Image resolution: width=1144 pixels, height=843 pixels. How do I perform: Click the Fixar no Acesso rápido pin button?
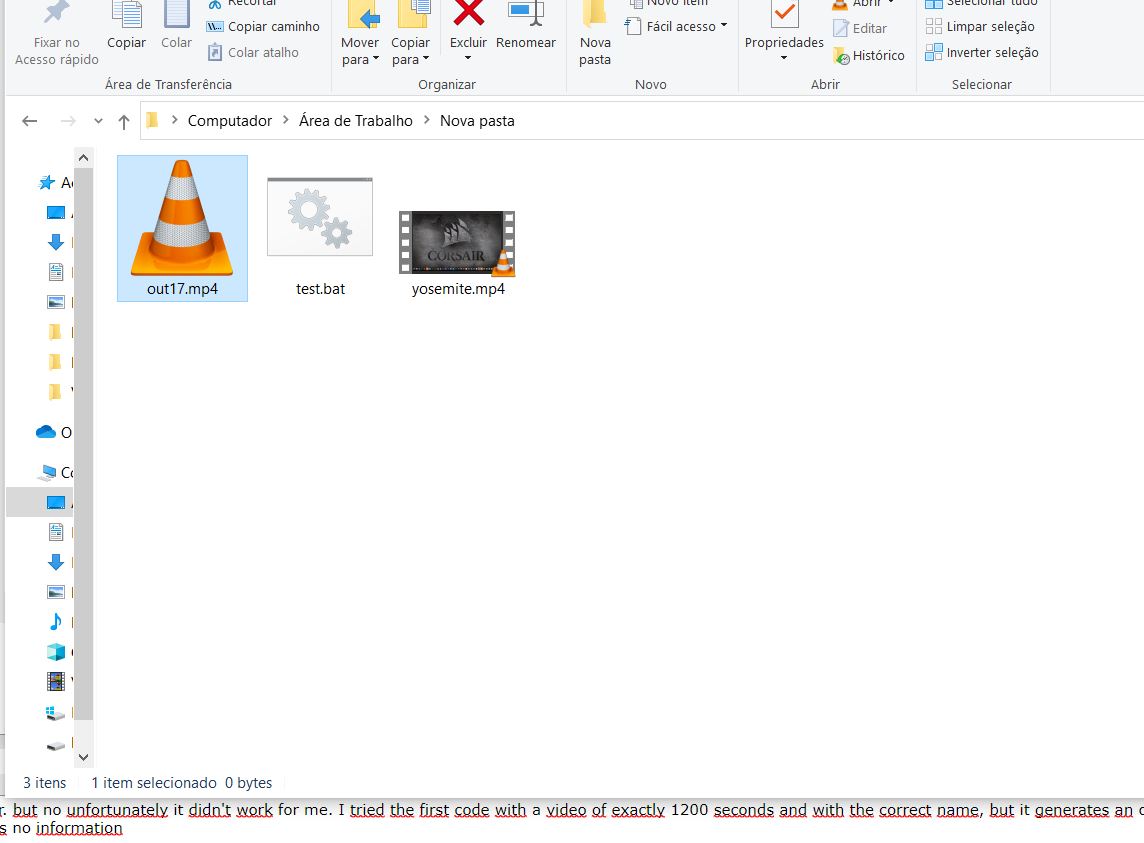coord(56,34)
